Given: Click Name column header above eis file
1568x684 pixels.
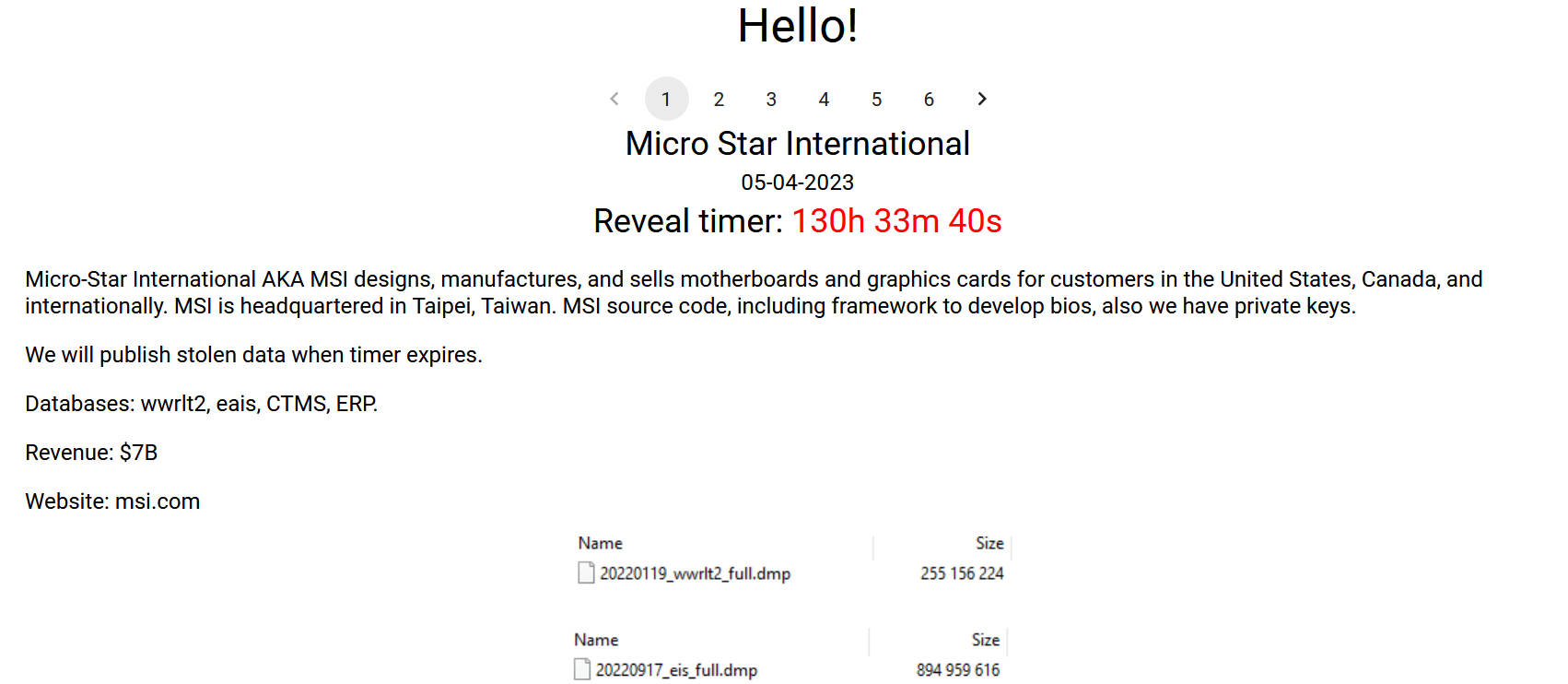Looking at the screenshot, I should point(596,640).
